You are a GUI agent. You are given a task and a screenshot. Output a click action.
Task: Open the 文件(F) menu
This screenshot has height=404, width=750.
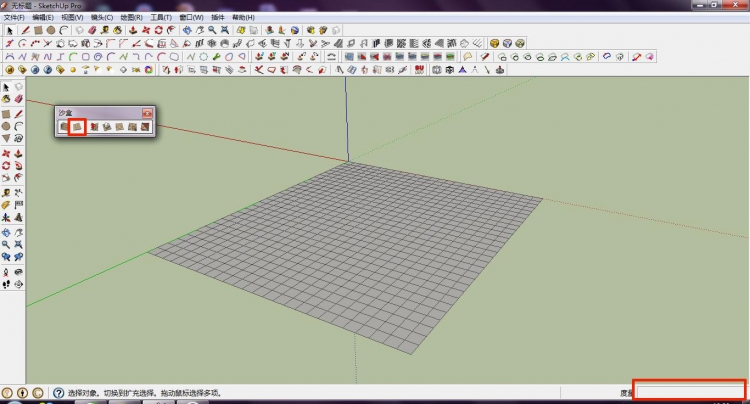(x=14, y=17)
